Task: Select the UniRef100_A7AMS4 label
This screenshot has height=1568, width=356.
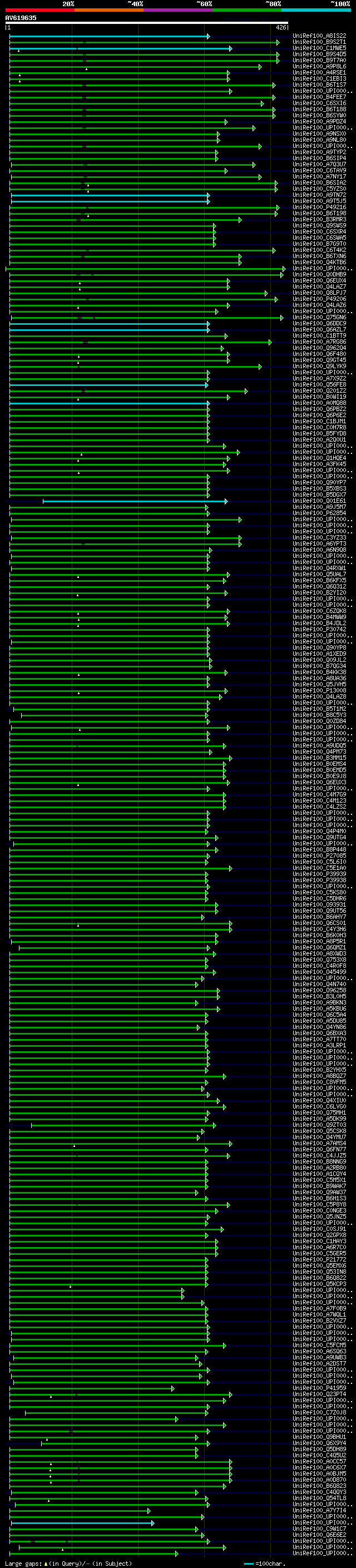Action: click(x=319, y=1143)
